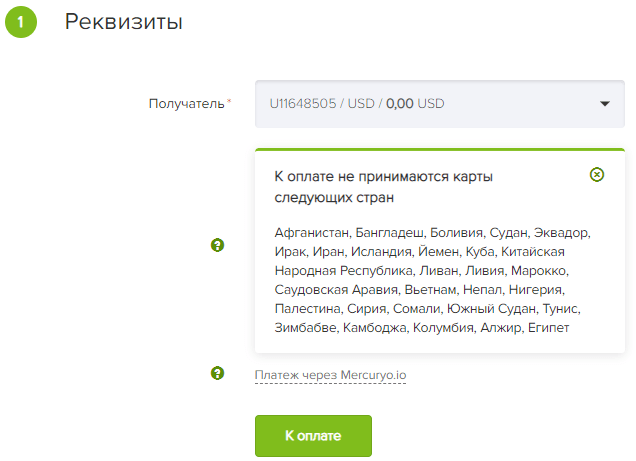Click the tooltip title about unaccepted cards

coord(385,186)
